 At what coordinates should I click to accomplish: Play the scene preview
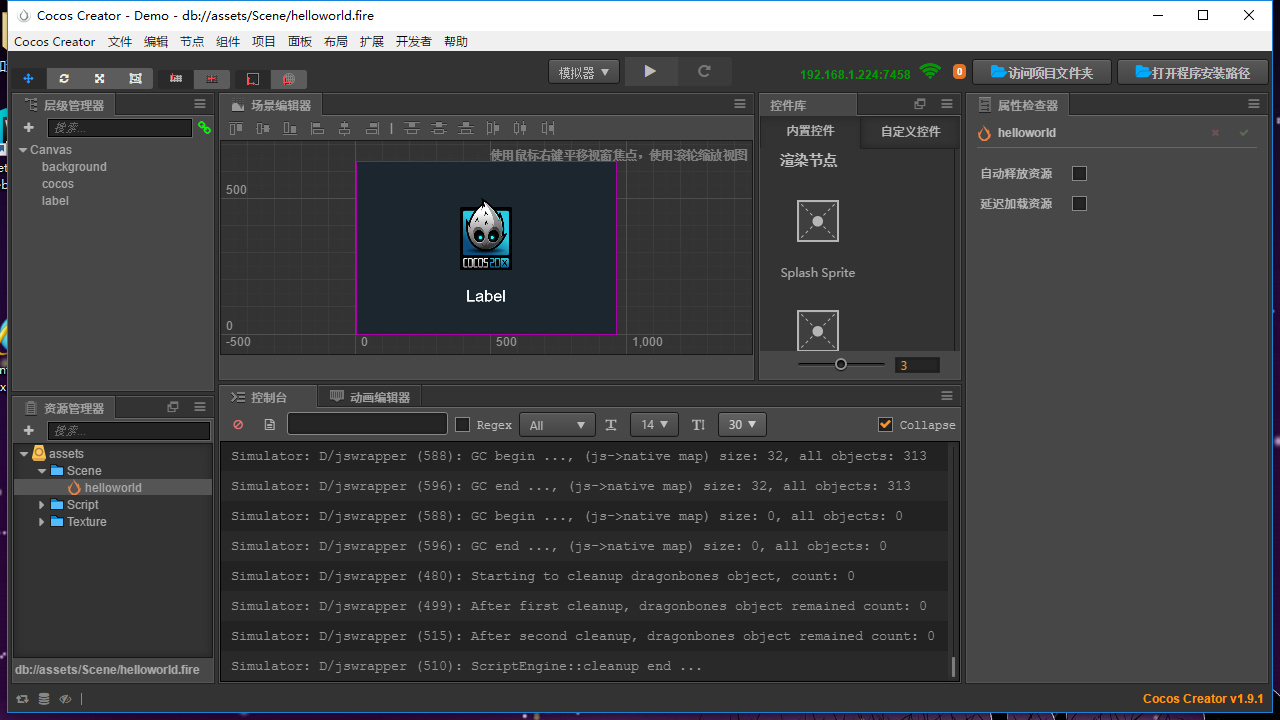650,72
